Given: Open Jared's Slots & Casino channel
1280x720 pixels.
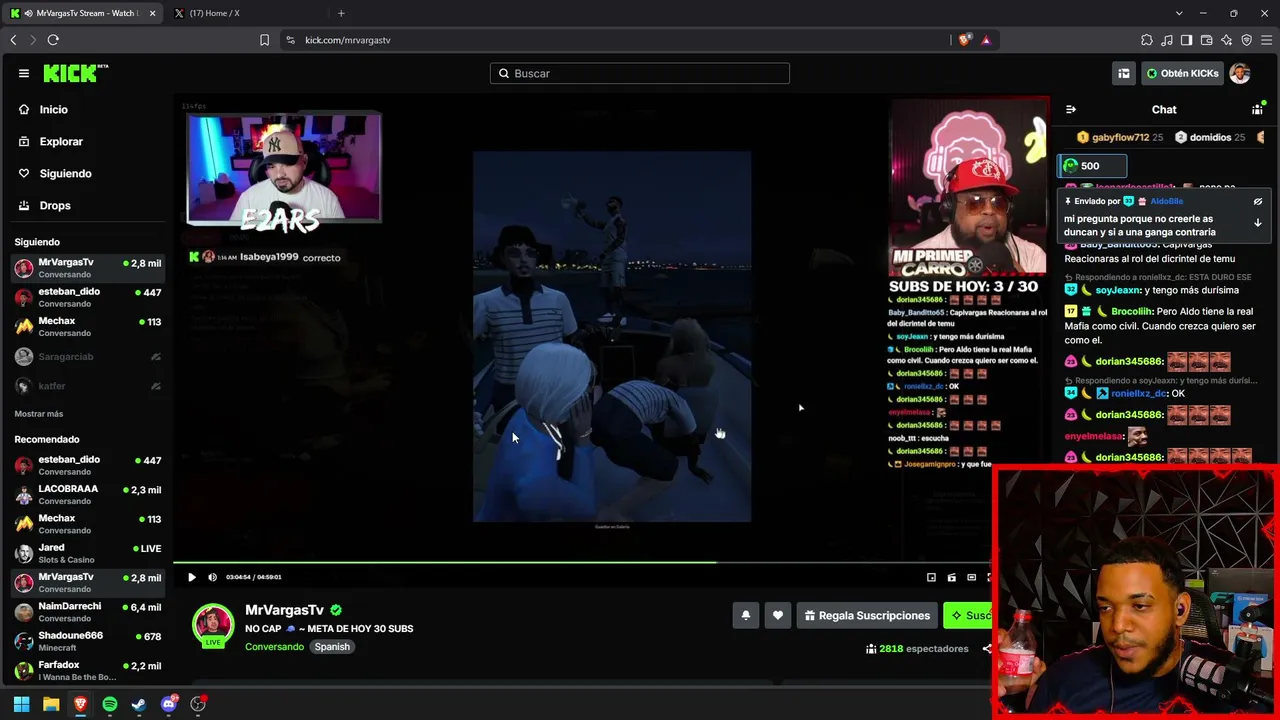Looking at the screenshot, I should pyautogui.click(x=87, y=553).
